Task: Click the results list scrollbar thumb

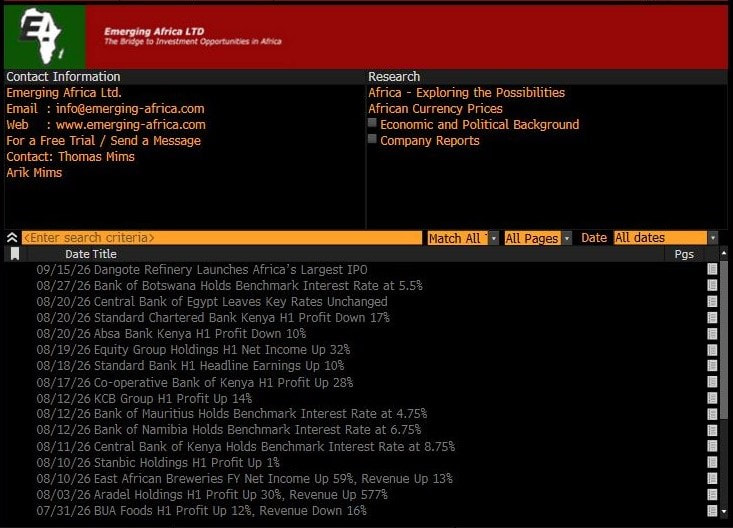Action: pyautogui.click(x=724, y=340)
